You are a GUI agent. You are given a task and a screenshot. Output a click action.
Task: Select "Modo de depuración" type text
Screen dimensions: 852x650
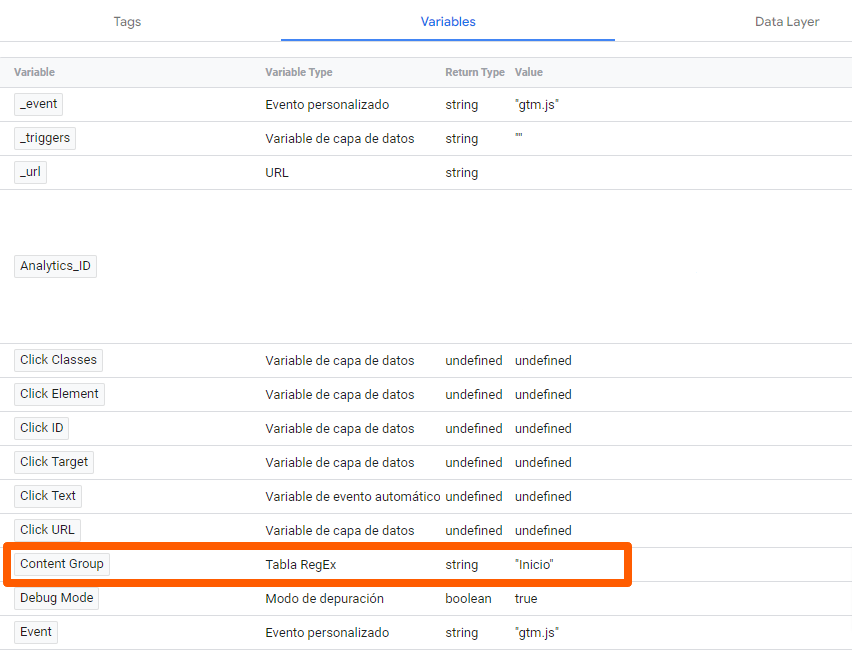[324, 599]
